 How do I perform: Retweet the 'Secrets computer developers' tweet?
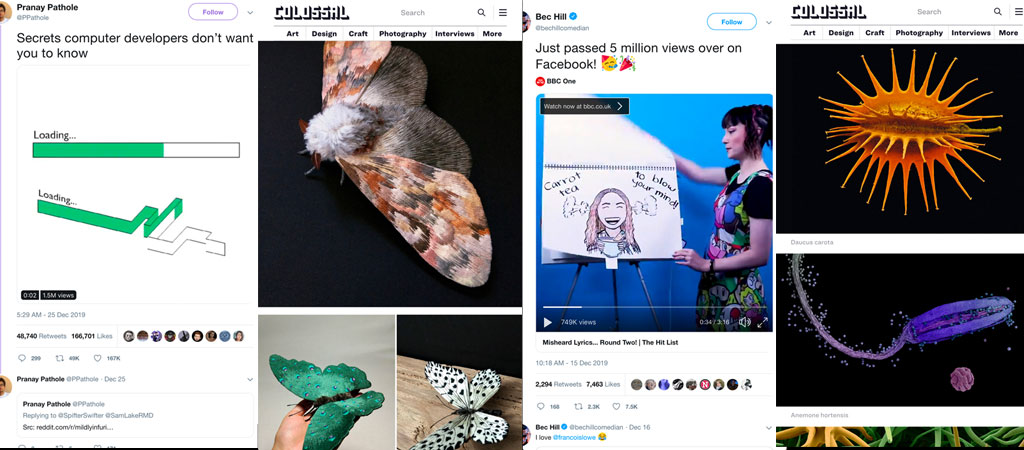(x=59, y=358)
